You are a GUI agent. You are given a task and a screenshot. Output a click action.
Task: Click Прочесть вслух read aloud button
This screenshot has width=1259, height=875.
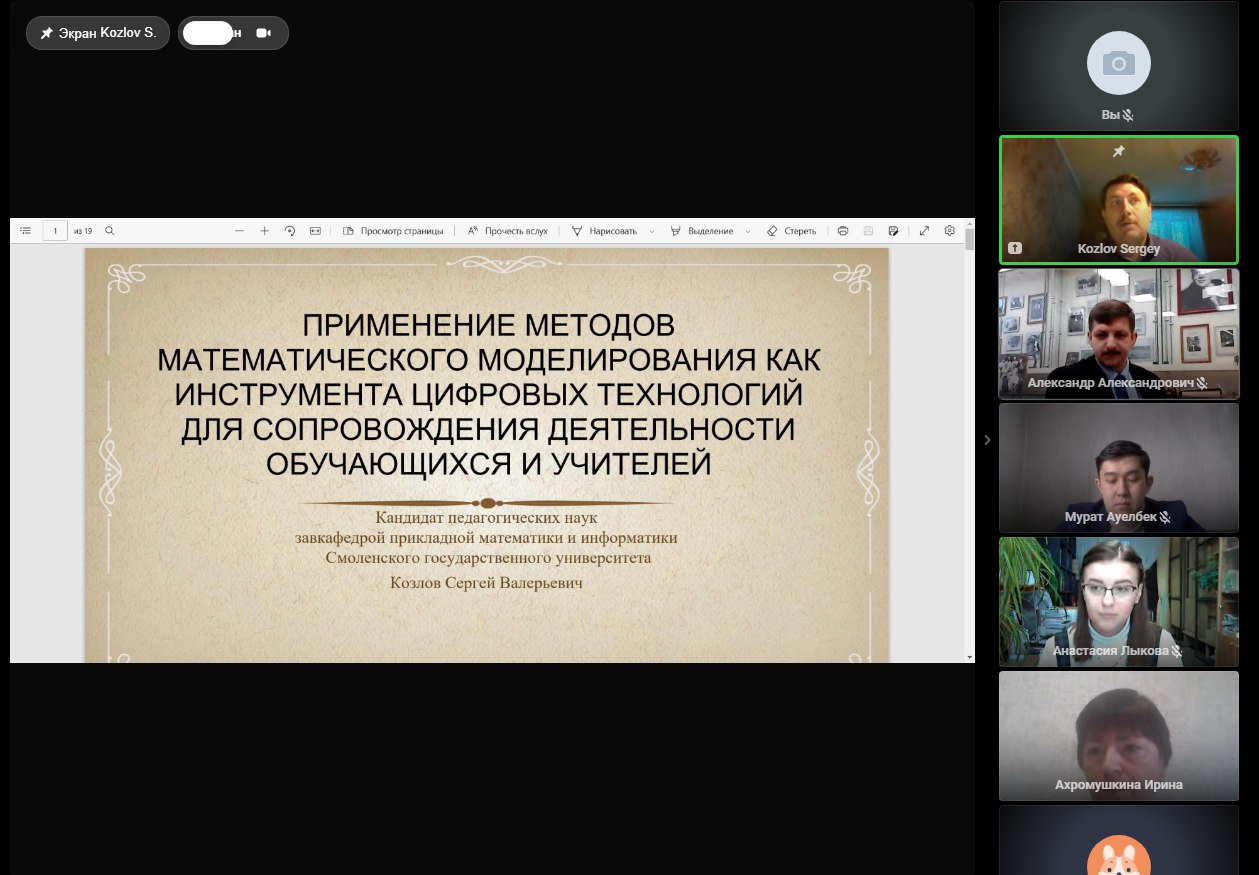507,231
